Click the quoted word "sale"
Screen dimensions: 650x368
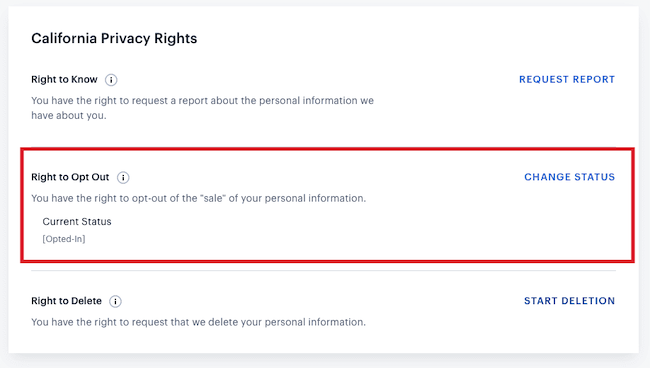212,198
